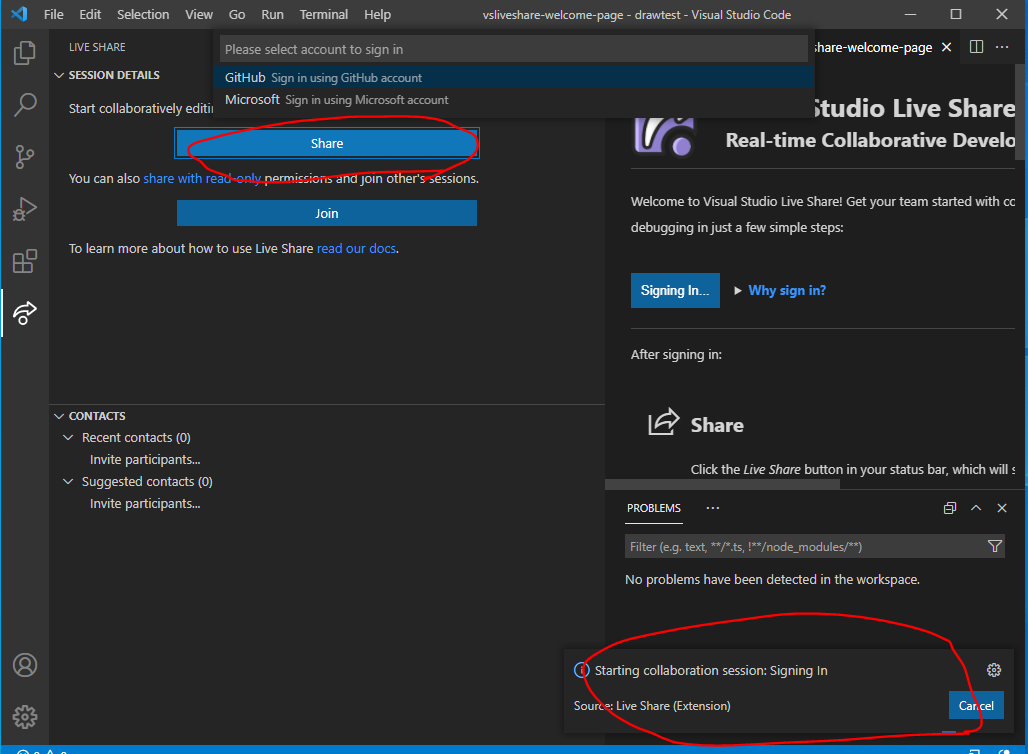Select the Live Share activity bar icon
The height and width of the screenshot is (754, 1028).
pos(25,313)
